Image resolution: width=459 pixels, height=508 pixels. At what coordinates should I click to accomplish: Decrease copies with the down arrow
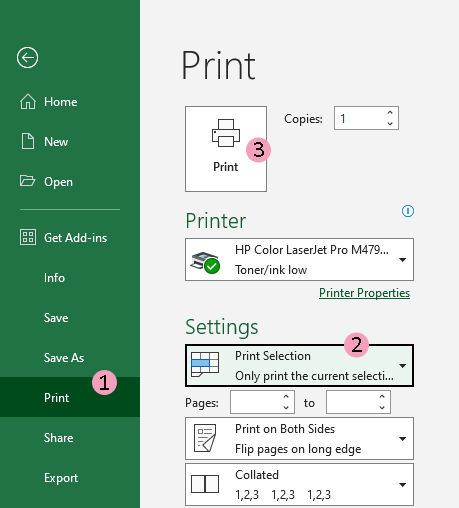pyautogui.click(x=390, y=124)
